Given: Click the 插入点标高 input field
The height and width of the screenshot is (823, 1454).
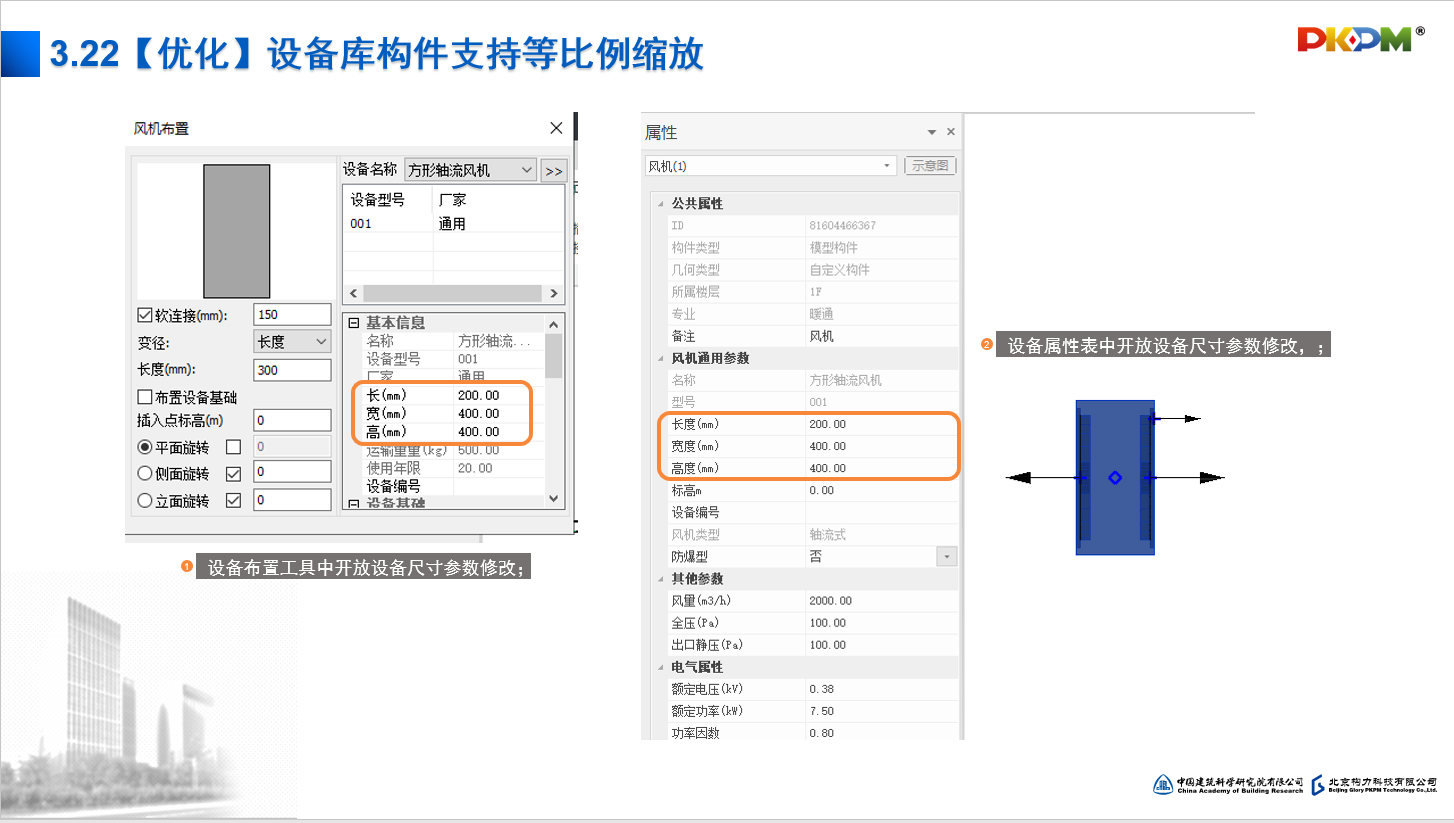Looking at the screenshot, I should click(292, 420).
